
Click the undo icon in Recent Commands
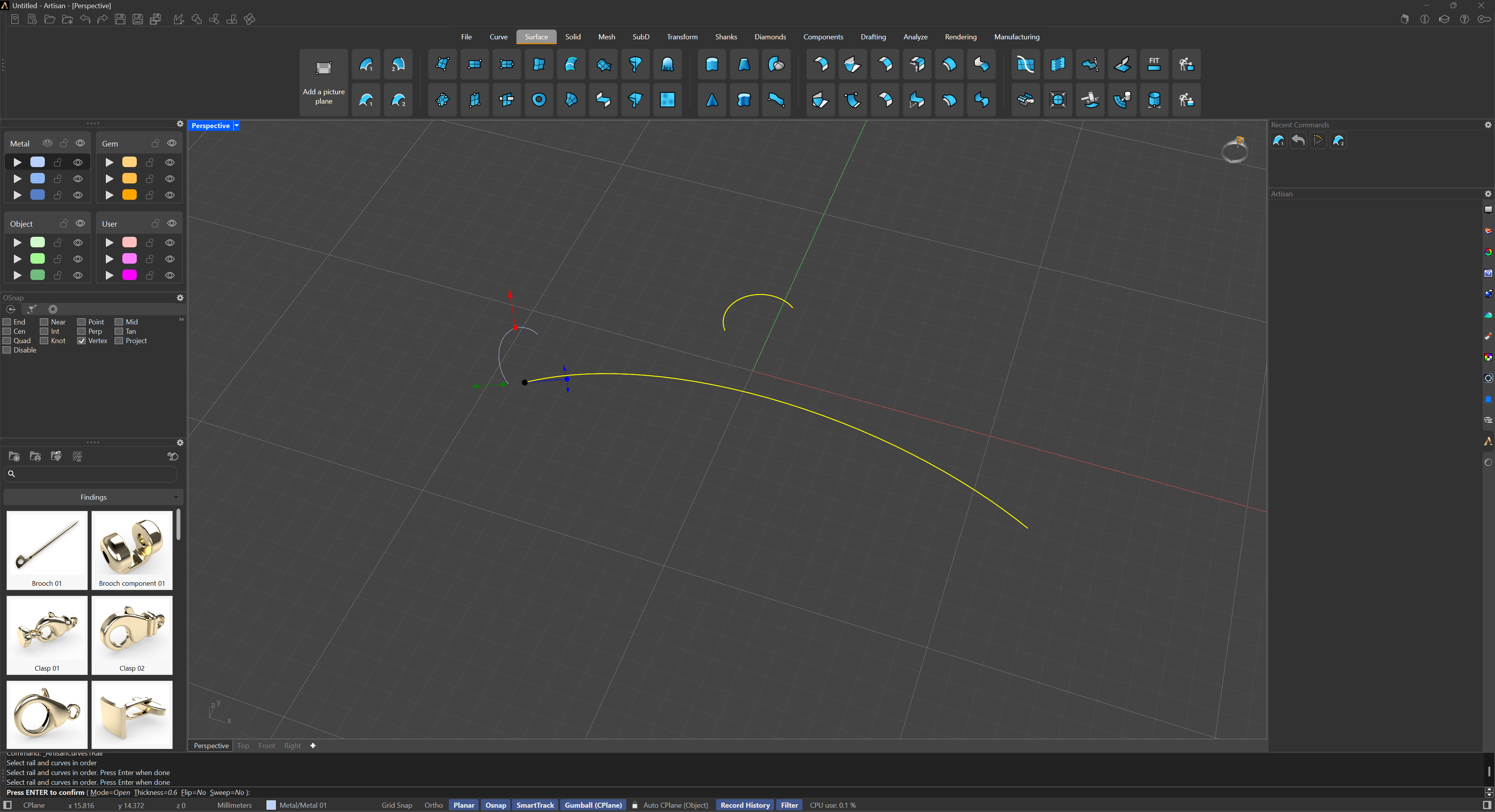tap(1298, 140)
